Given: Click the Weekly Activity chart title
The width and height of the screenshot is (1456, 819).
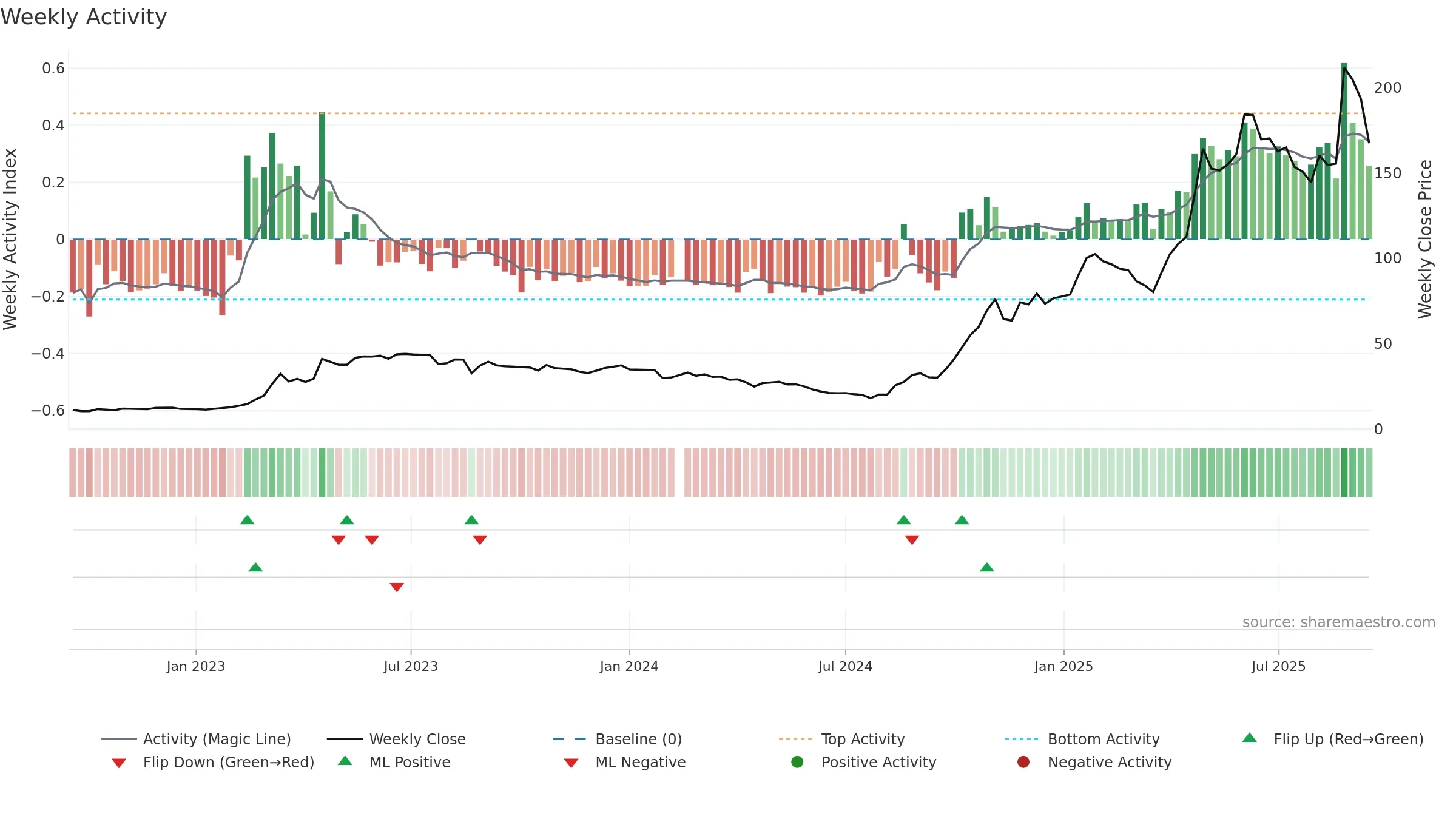Looking at the screenshot, I should [84, 17].
